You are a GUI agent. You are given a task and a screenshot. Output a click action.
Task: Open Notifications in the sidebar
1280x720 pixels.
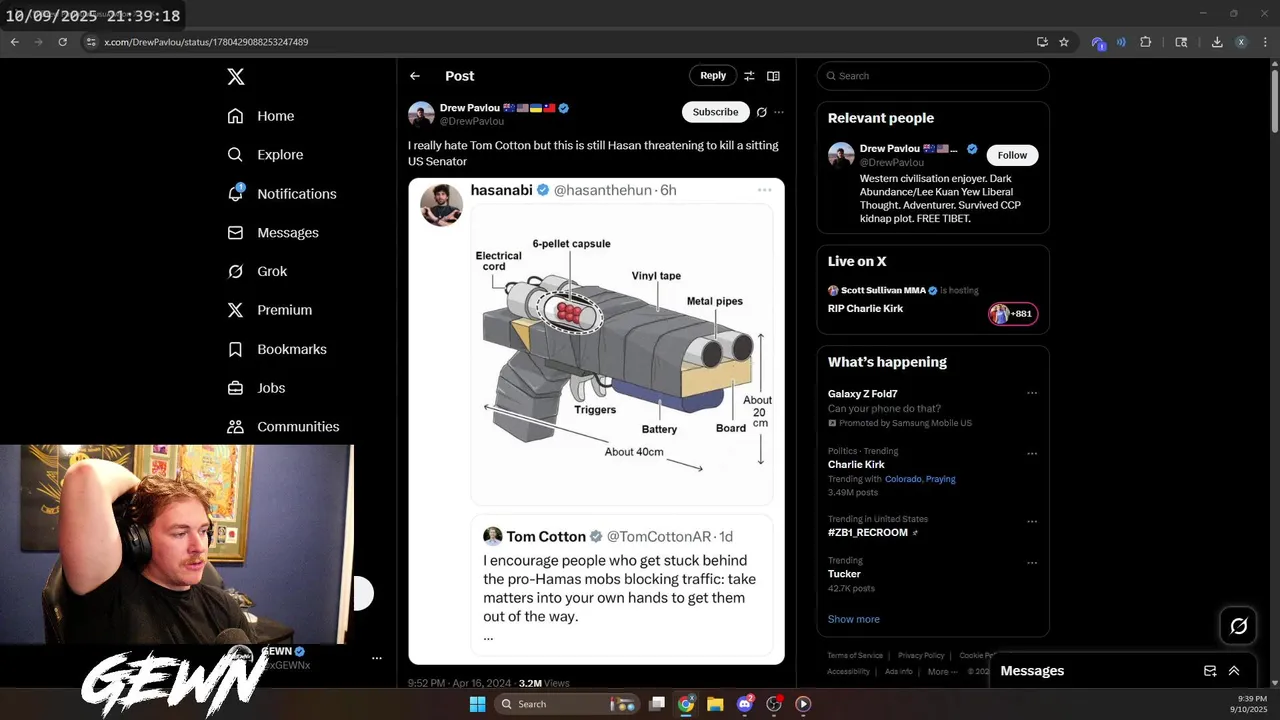pos(282,194)
